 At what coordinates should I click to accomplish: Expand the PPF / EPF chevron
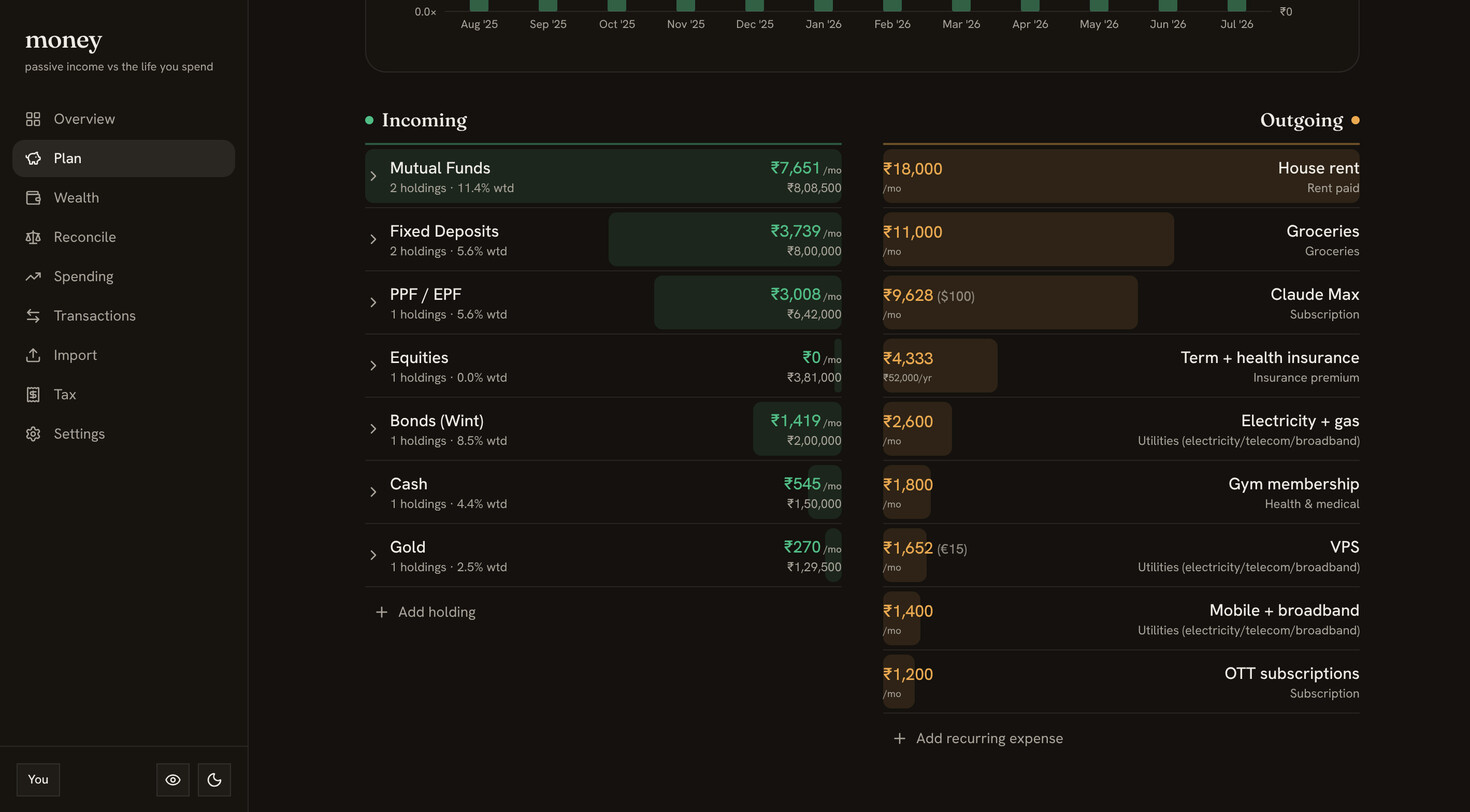[373, 302]
